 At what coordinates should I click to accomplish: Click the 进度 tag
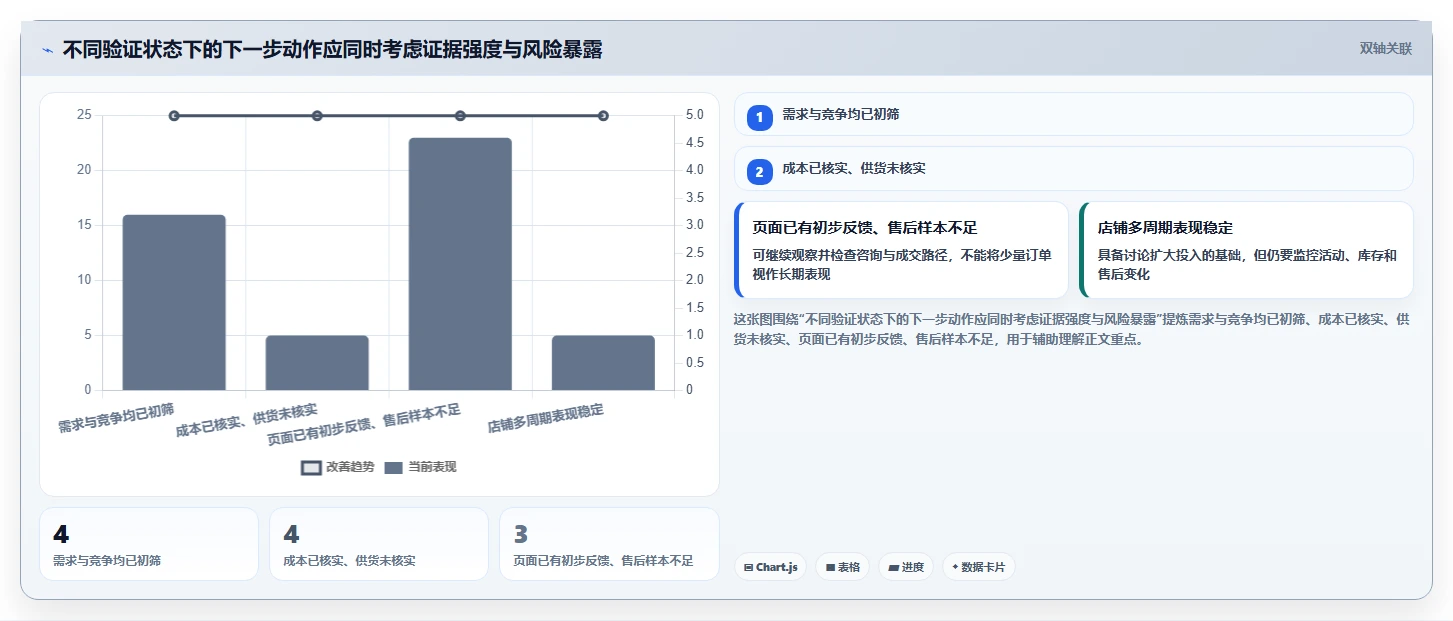point(906,567)
